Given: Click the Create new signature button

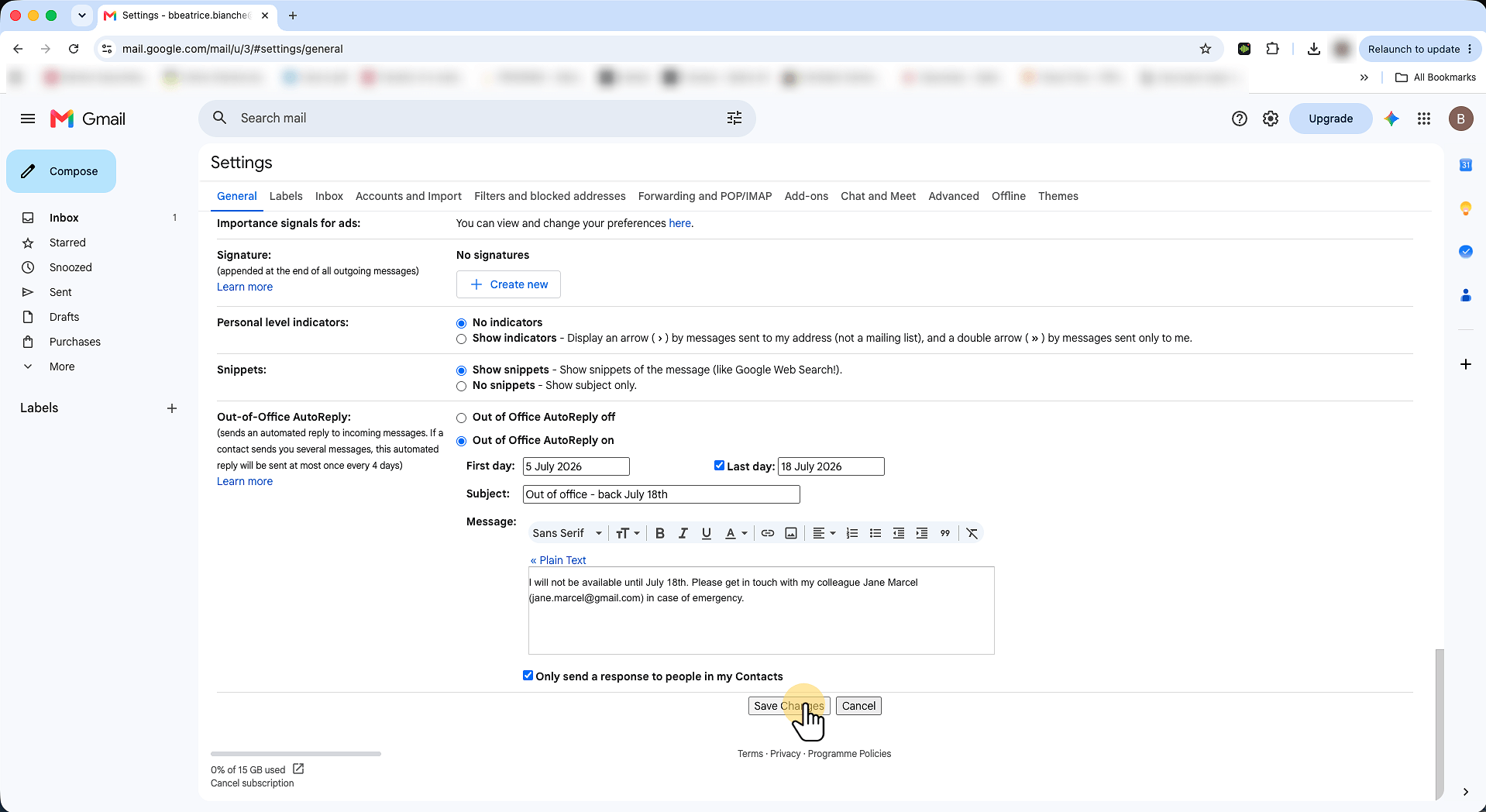Looking at the screenshot, I should [508, 284].
